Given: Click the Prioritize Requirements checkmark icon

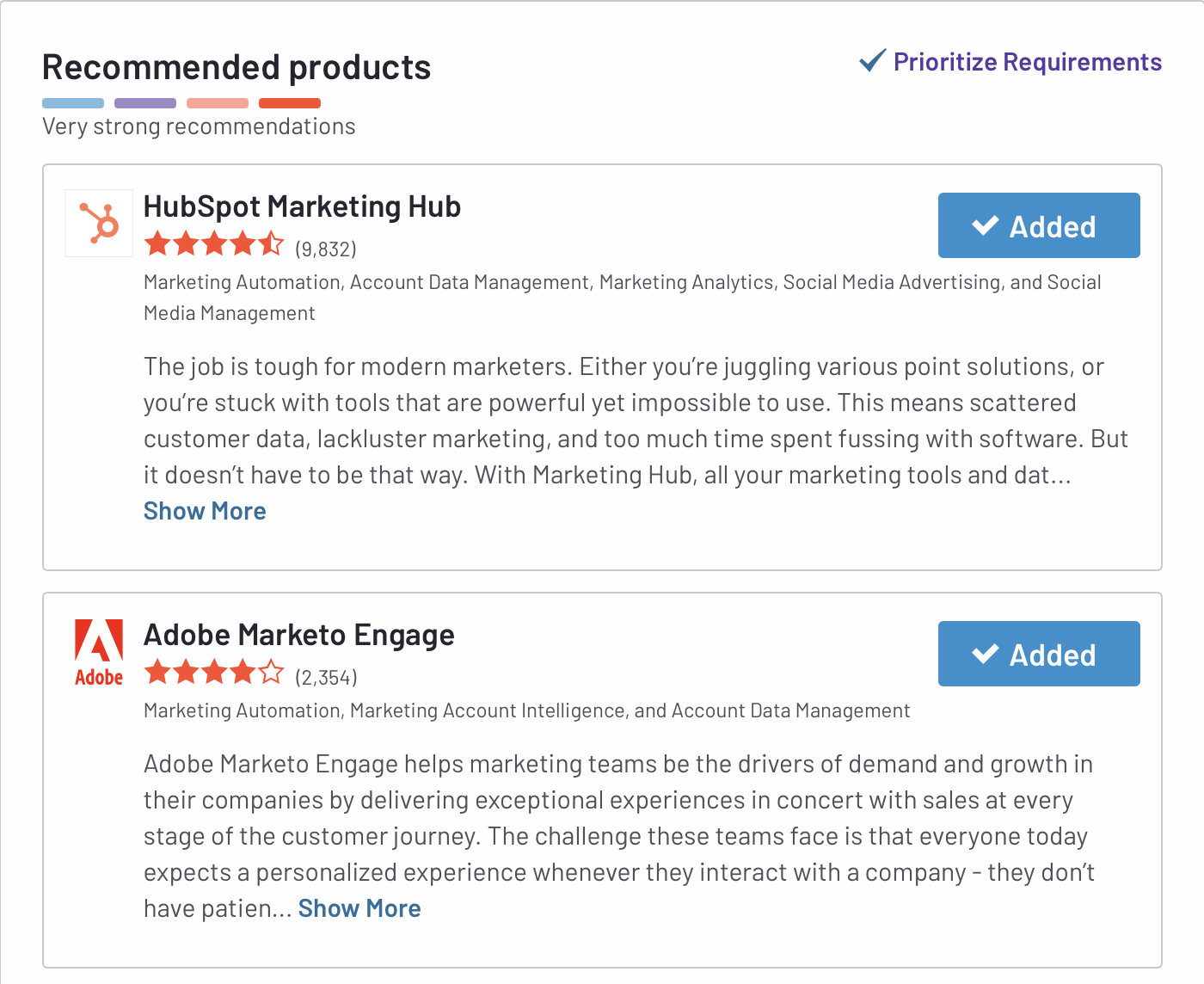Looking at the screenshot, I should pyautogui.click(x=873, y=61).
